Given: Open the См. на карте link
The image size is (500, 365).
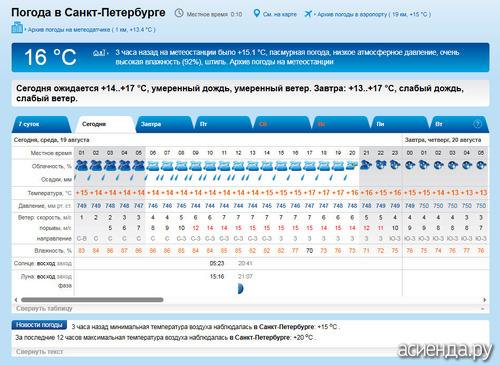Looking at the screenshot, I should point(280,14).
